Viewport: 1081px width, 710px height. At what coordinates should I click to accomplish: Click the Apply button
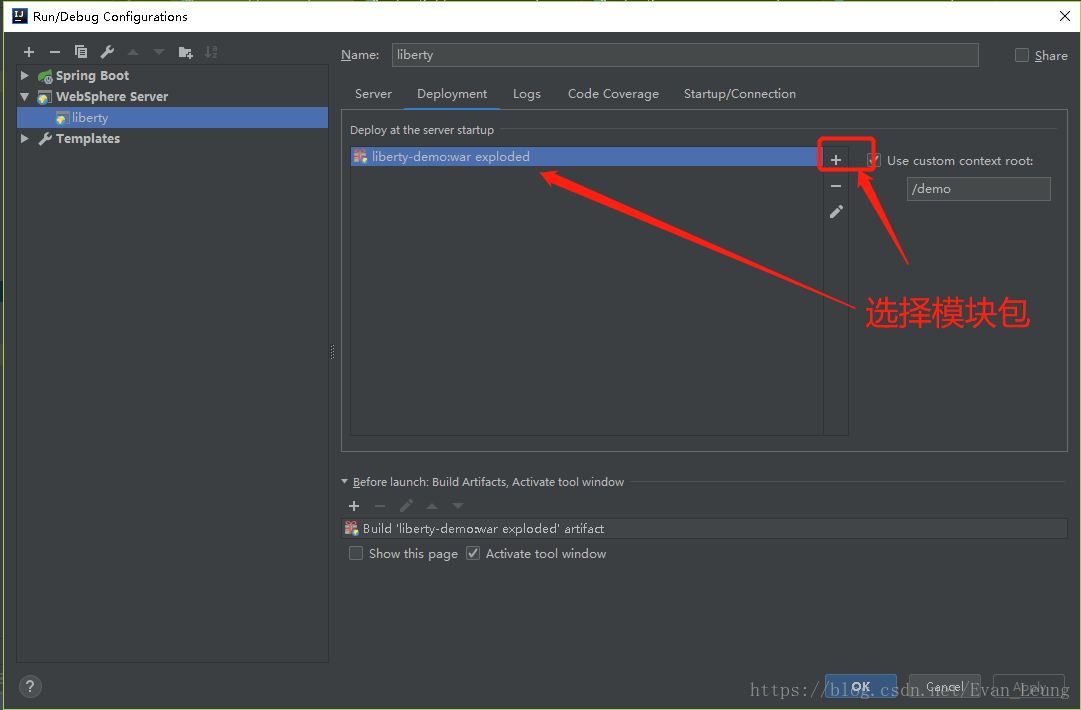1029,687
